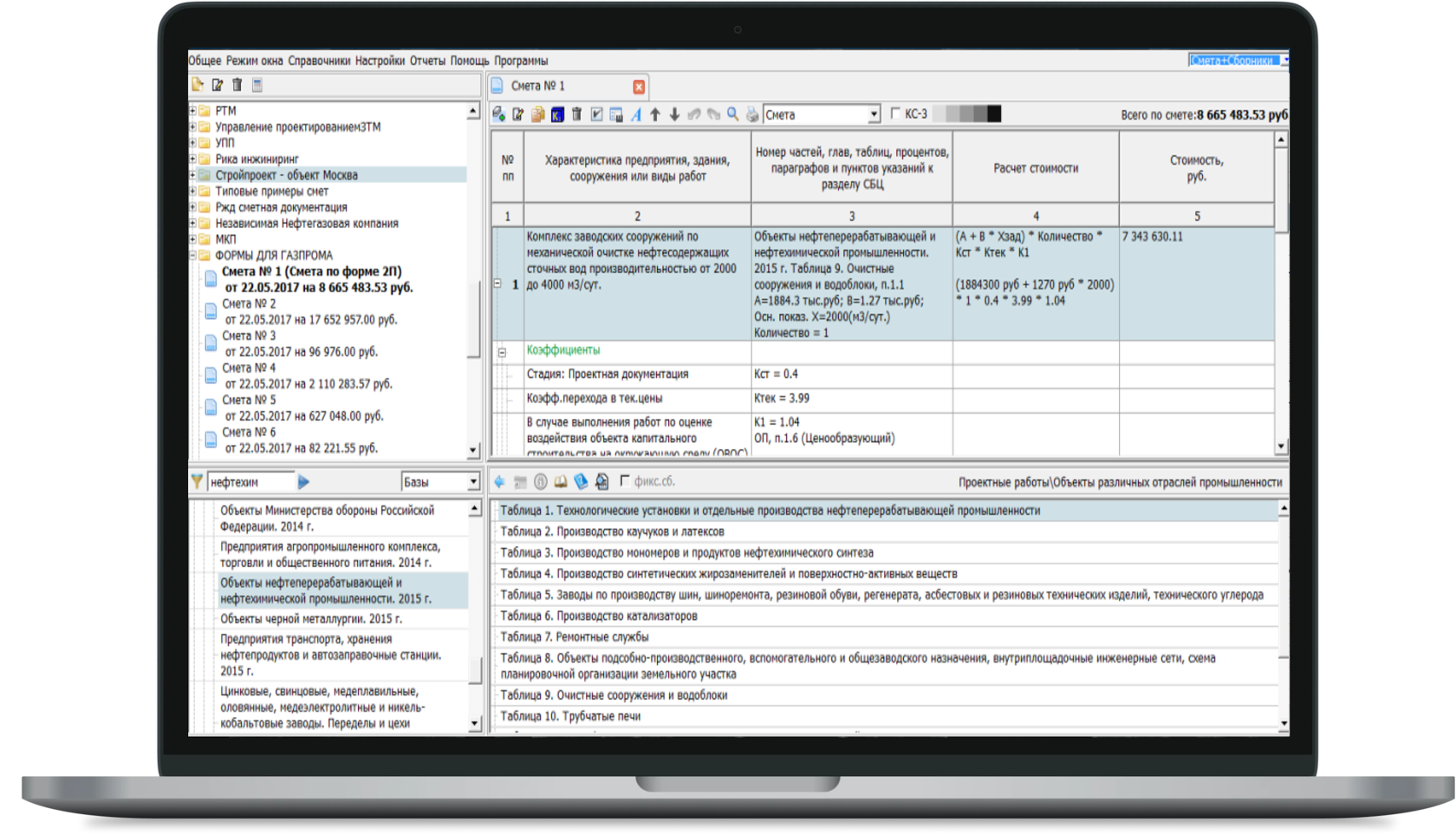
Task: Toggle the КС-3 checkbox
Action: coord(896,114)
